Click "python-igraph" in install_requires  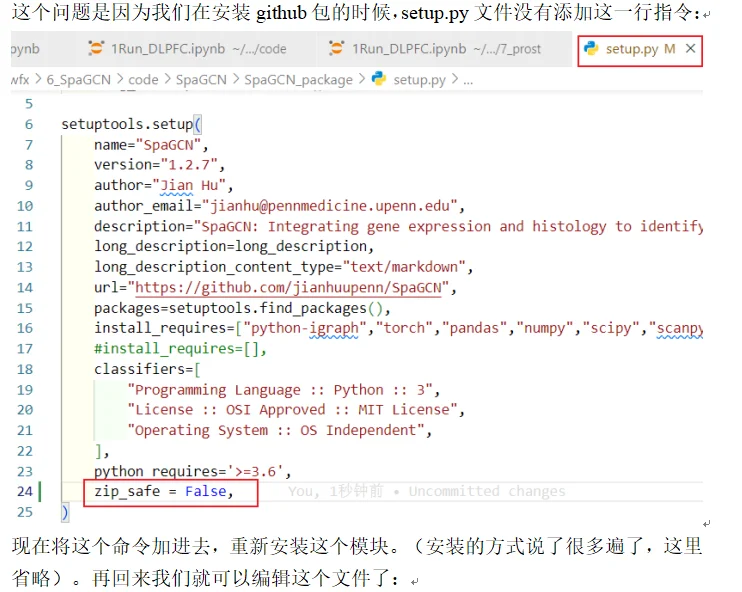305,328
